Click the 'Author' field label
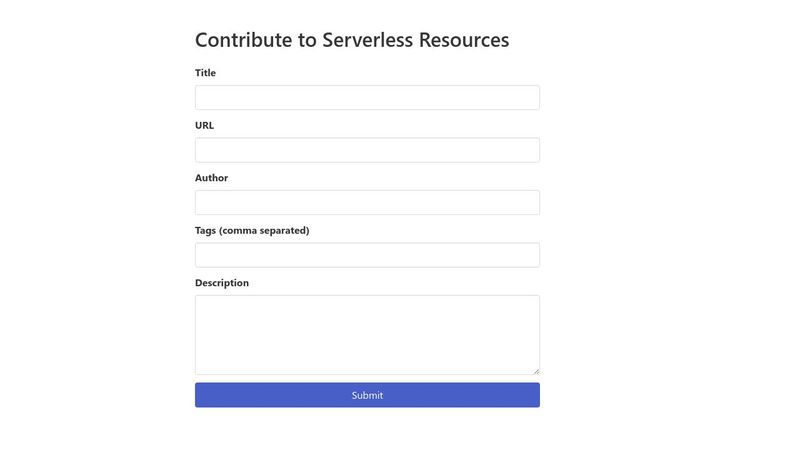This screenshot has width=800, height=450. click(x=211, y=178)
